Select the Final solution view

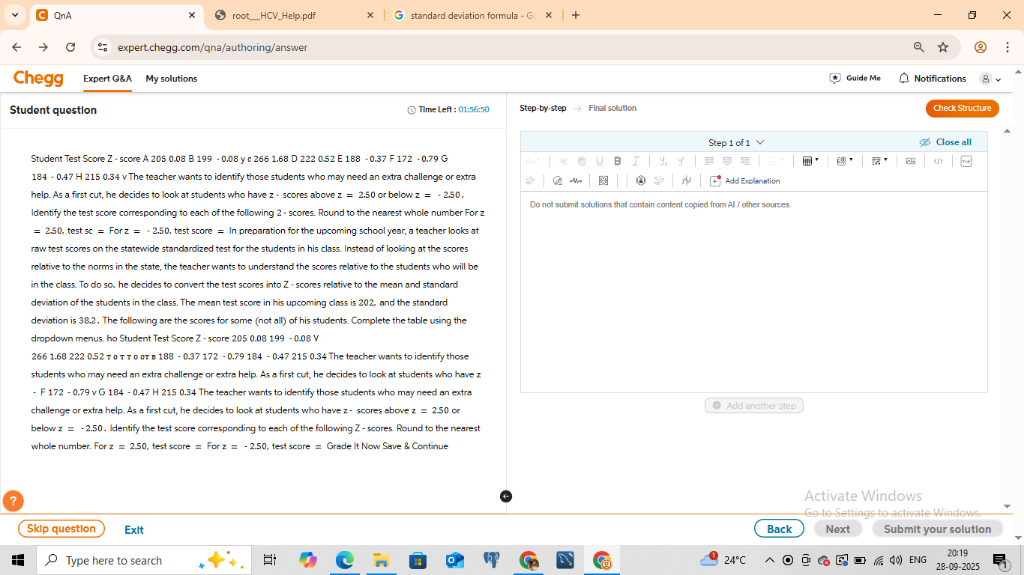[x=613, y=108]
